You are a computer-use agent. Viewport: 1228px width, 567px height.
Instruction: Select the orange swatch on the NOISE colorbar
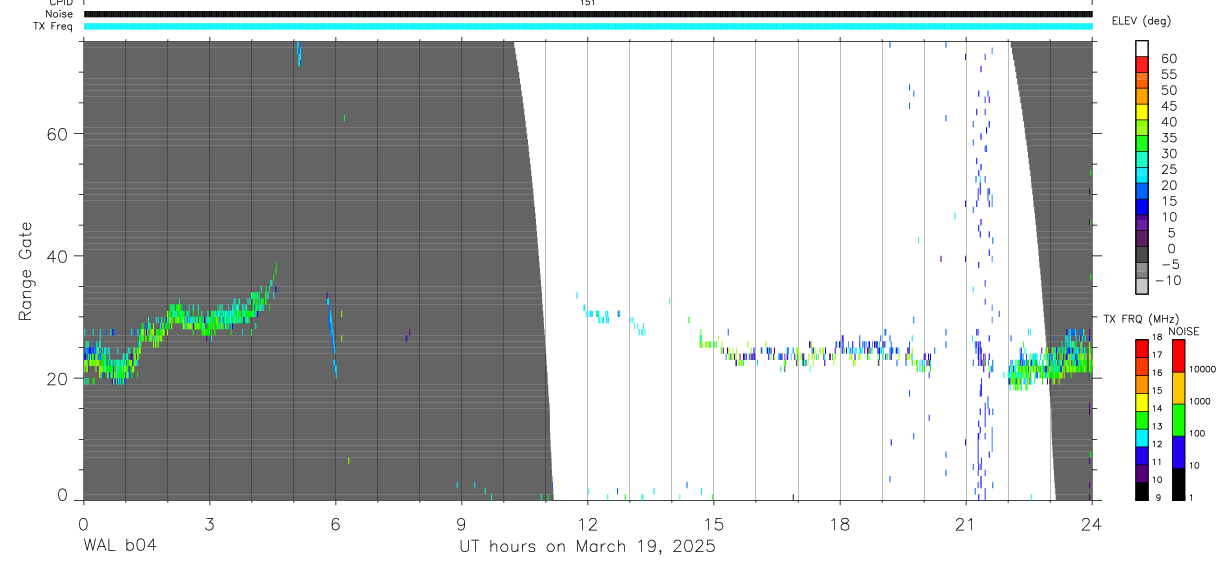(1179, 388)
